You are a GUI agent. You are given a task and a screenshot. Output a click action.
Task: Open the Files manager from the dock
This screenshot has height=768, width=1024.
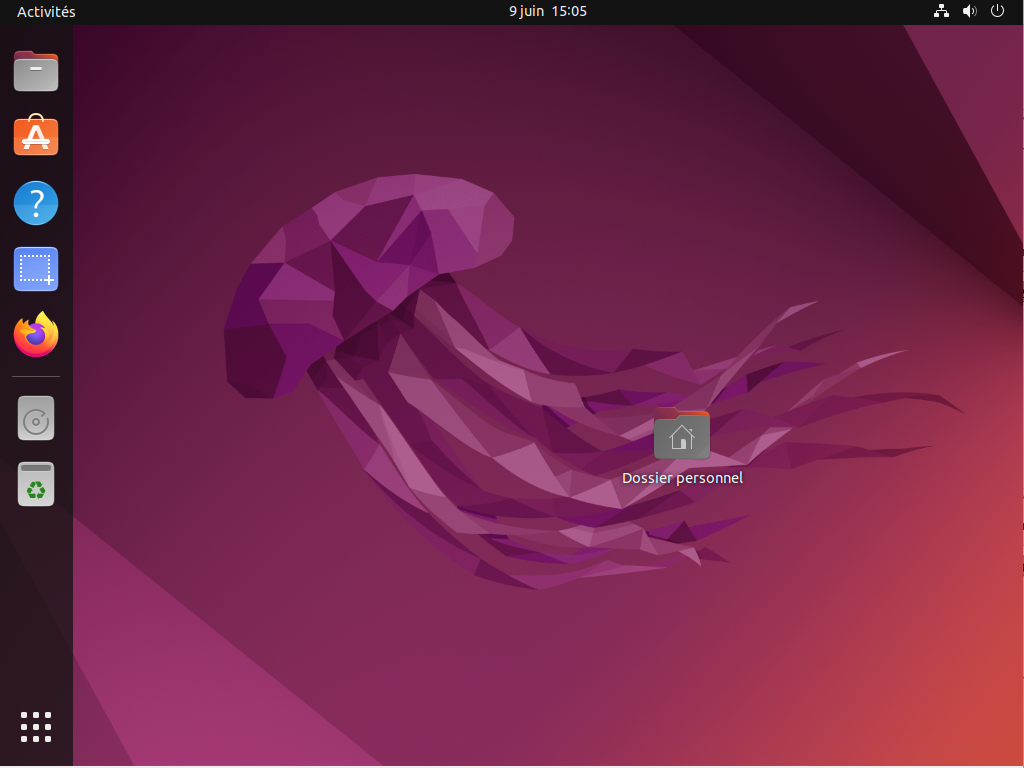click(x=36, y=71)
